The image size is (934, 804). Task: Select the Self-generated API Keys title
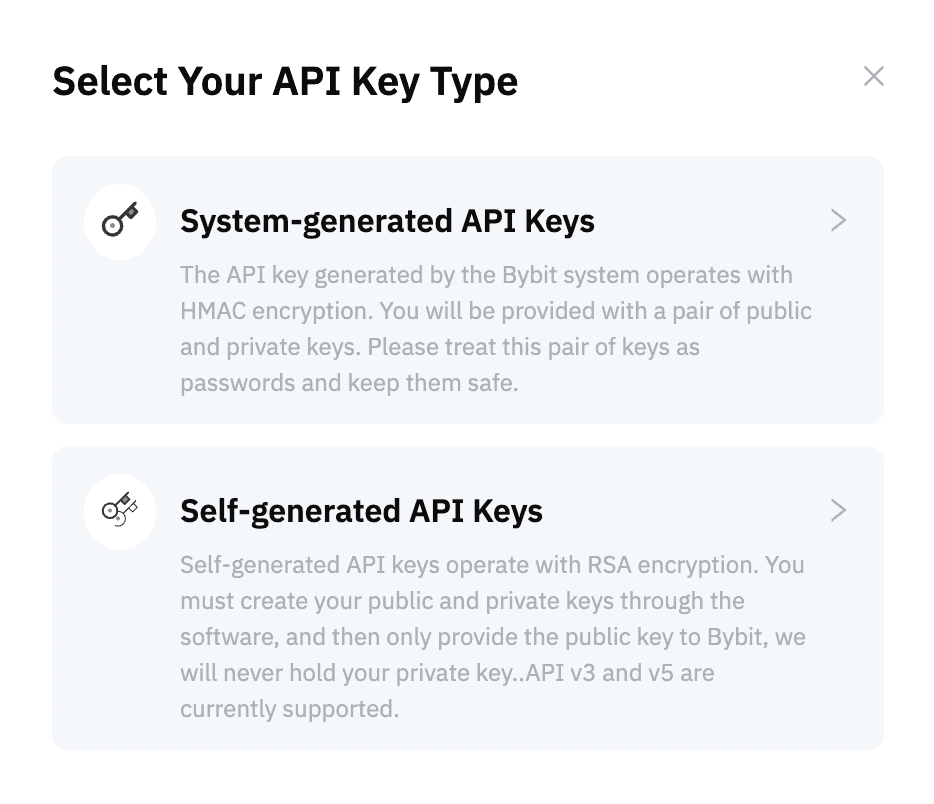(361, 511)
